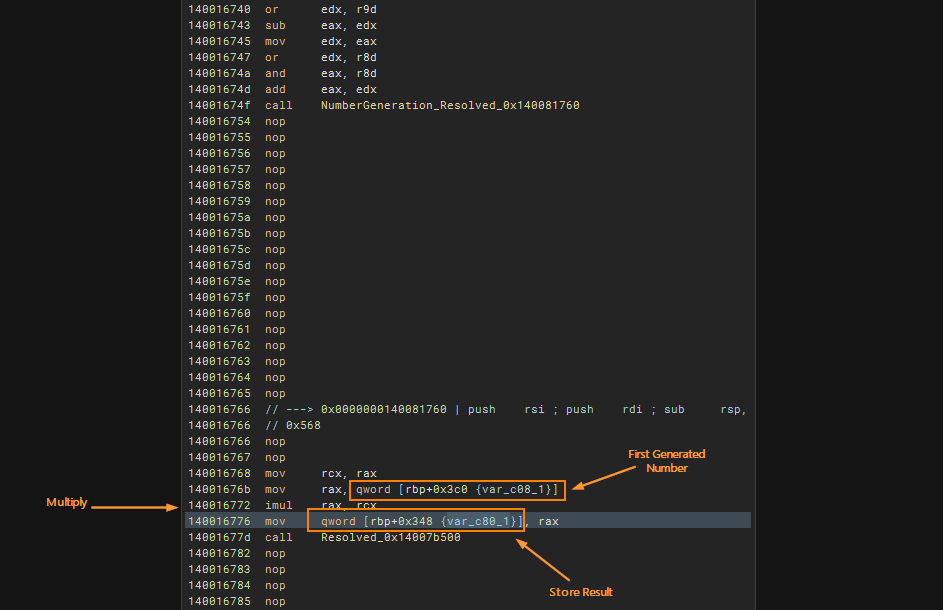Click the last nop at address 140016785
This screenshot has height=610, width=943.
[275, 601]
